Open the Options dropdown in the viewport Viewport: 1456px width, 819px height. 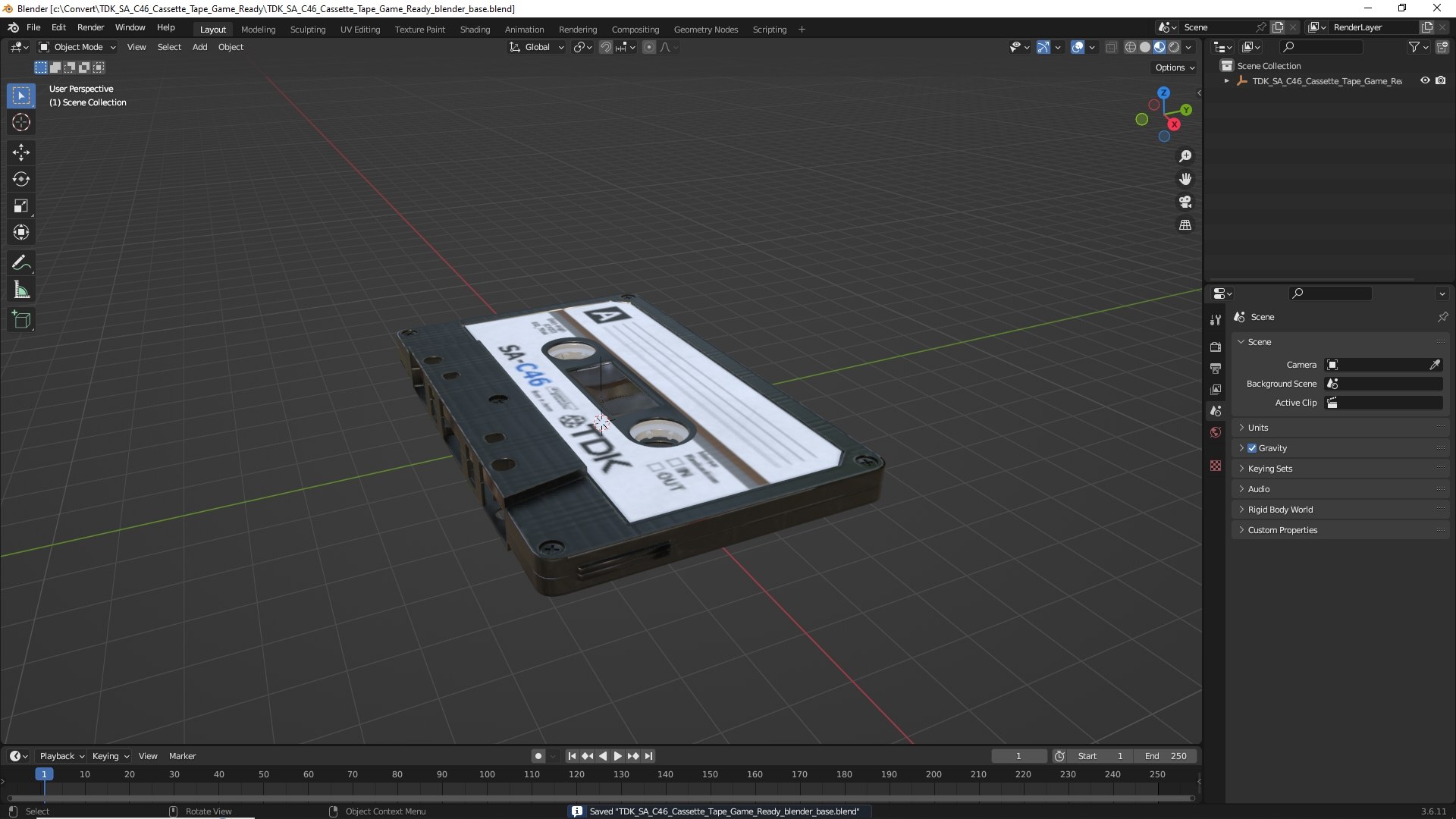coord(1175,67)
